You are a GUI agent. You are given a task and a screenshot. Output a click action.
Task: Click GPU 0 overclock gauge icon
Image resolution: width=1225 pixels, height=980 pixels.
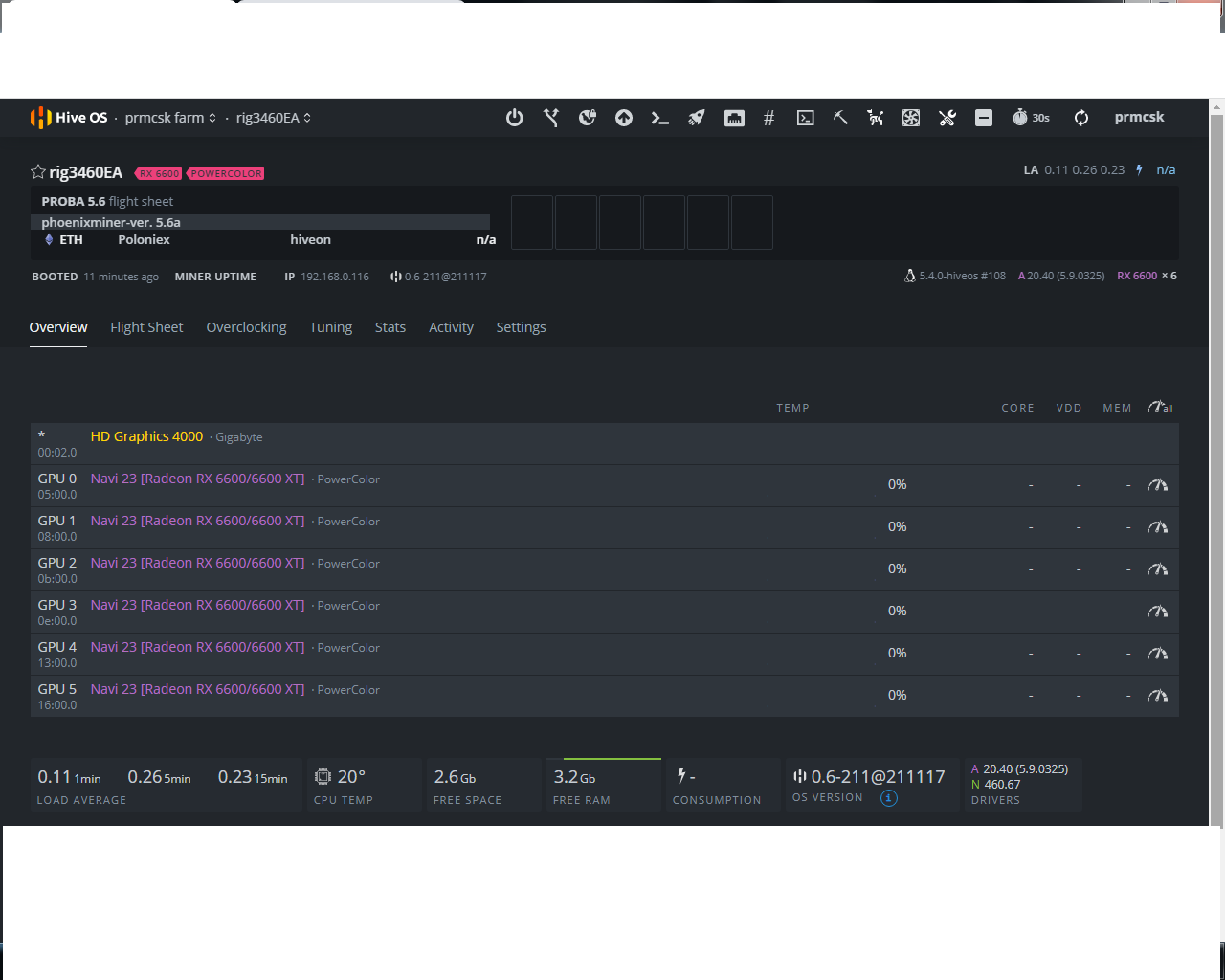(1158, 485)
